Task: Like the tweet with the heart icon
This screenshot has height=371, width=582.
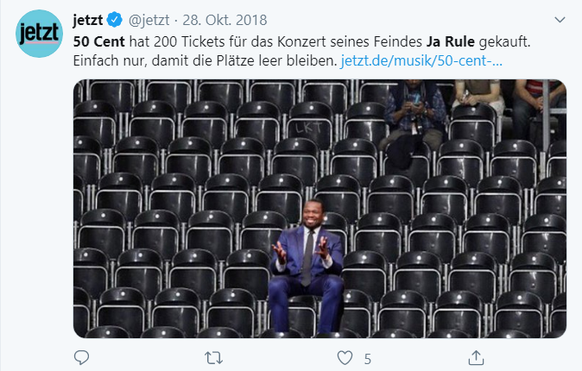Action: tap(345, 358)
